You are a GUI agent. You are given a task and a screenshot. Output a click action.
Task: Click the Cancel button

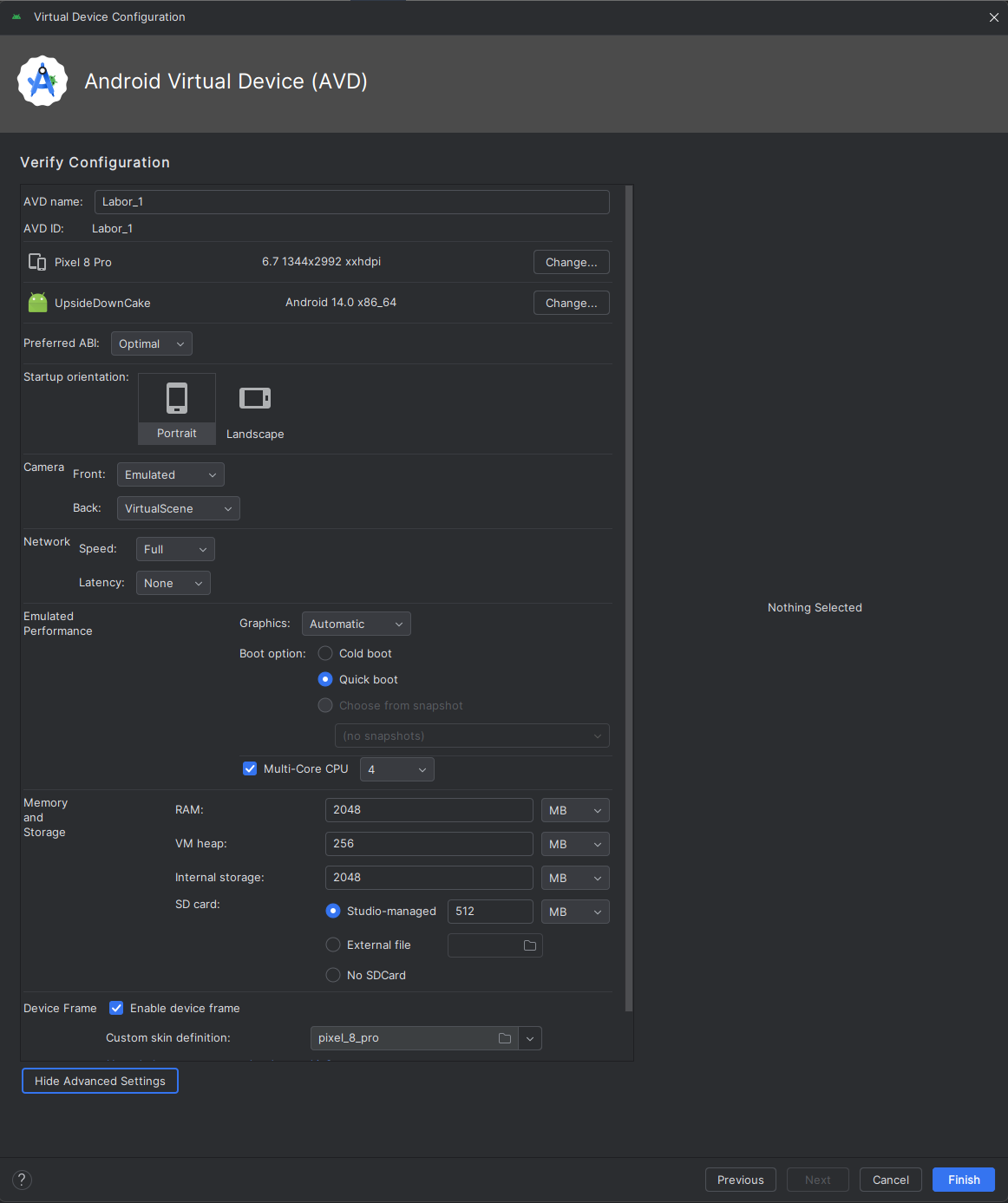click(x=891, y=1180)
